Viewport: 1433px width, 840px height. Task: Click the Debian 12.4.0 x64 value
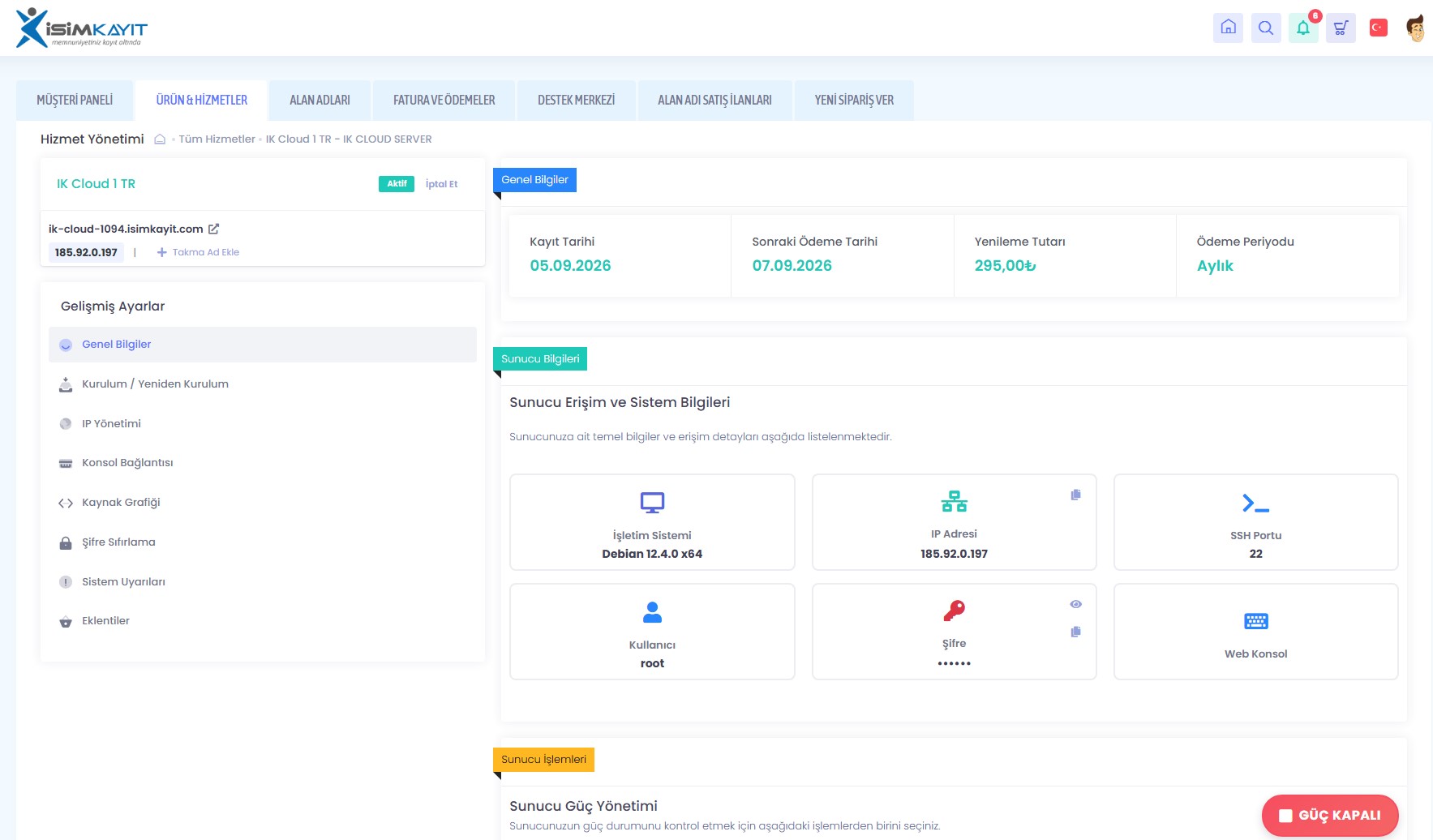tap(652, 554)
